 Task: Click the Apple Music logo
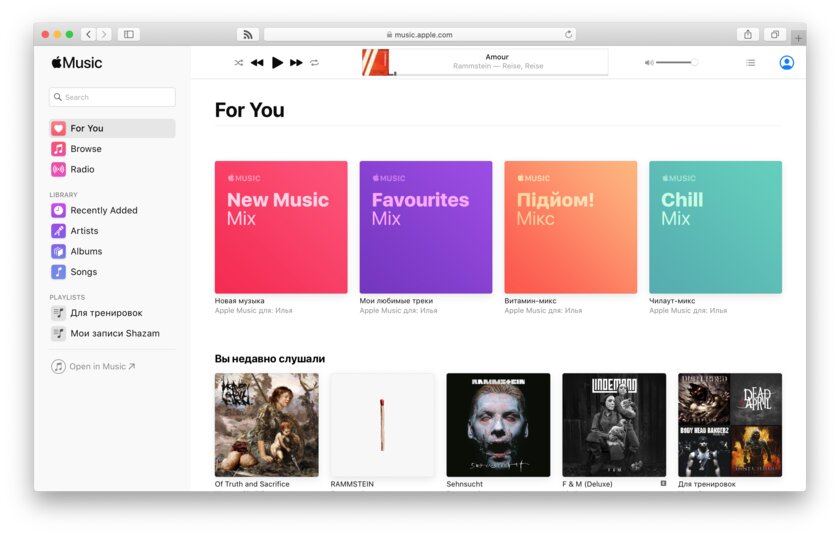click(x=77, y=63)
